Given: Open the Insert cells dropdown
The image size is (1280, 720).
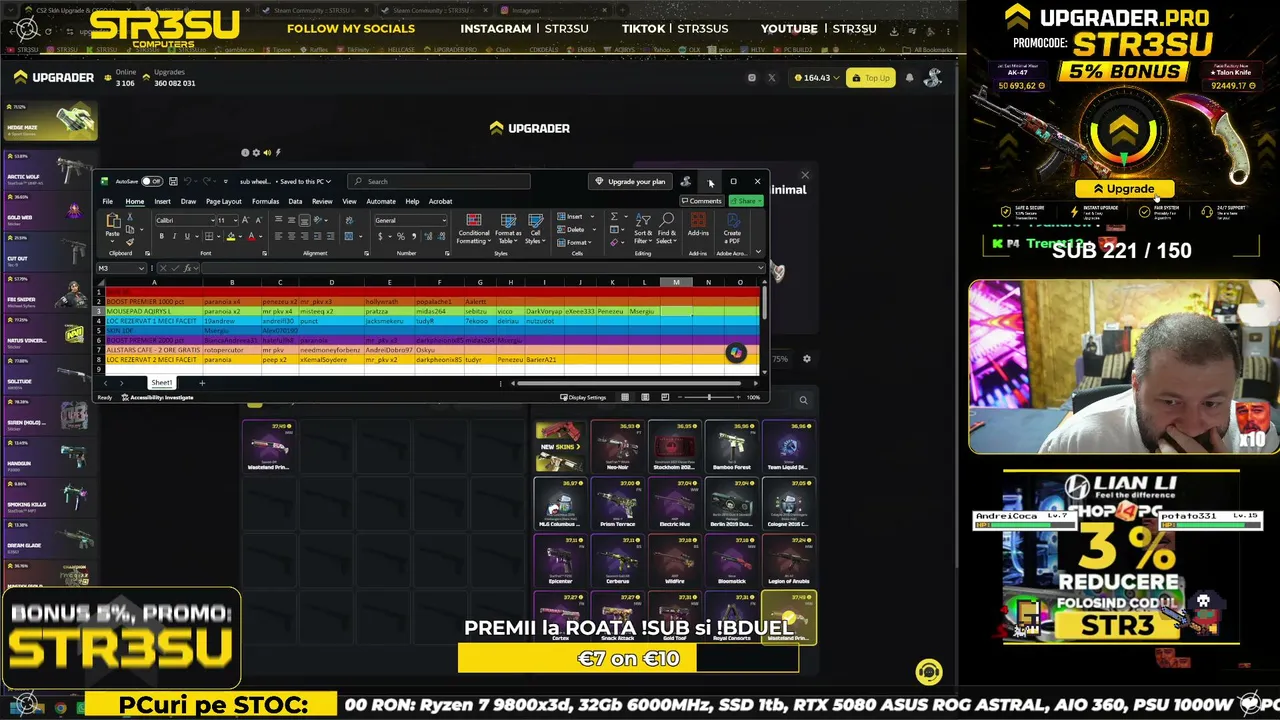Looking at the screenshot, I should (575, 216).
